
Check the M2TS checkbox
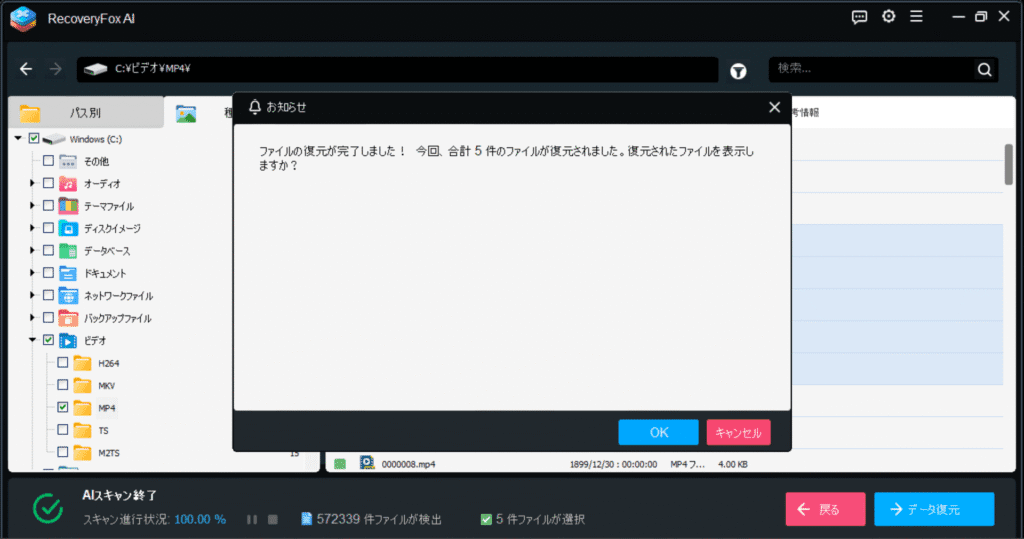63,451
